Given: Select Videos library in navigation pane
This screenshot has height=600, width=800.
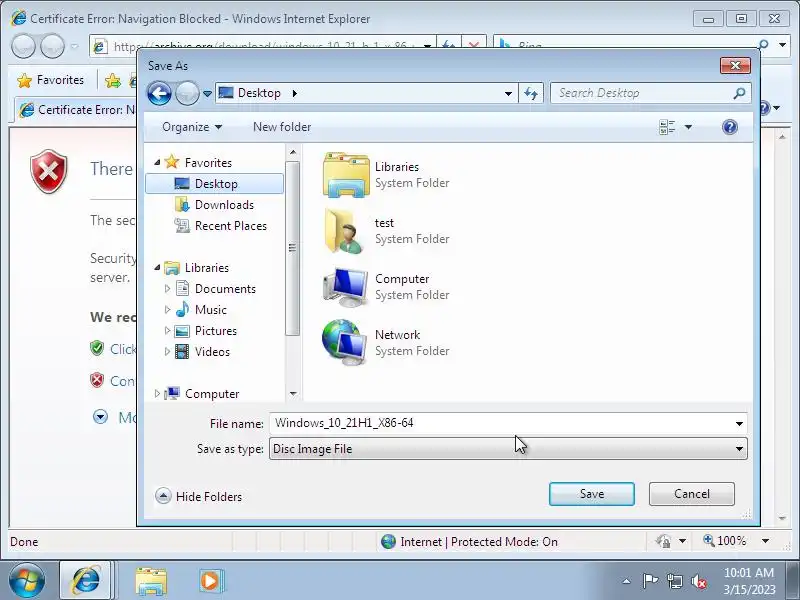Looking at the screenshot, I should pos(212,352).
